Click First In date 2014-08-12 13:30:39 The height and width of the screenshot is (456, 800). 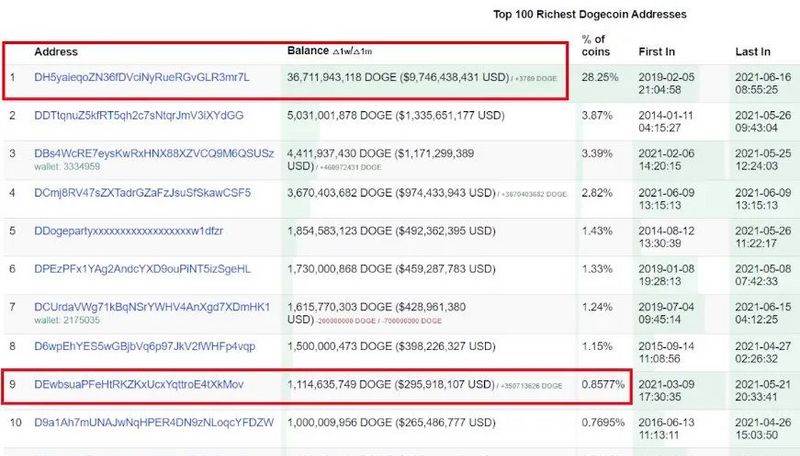(666, 237)
